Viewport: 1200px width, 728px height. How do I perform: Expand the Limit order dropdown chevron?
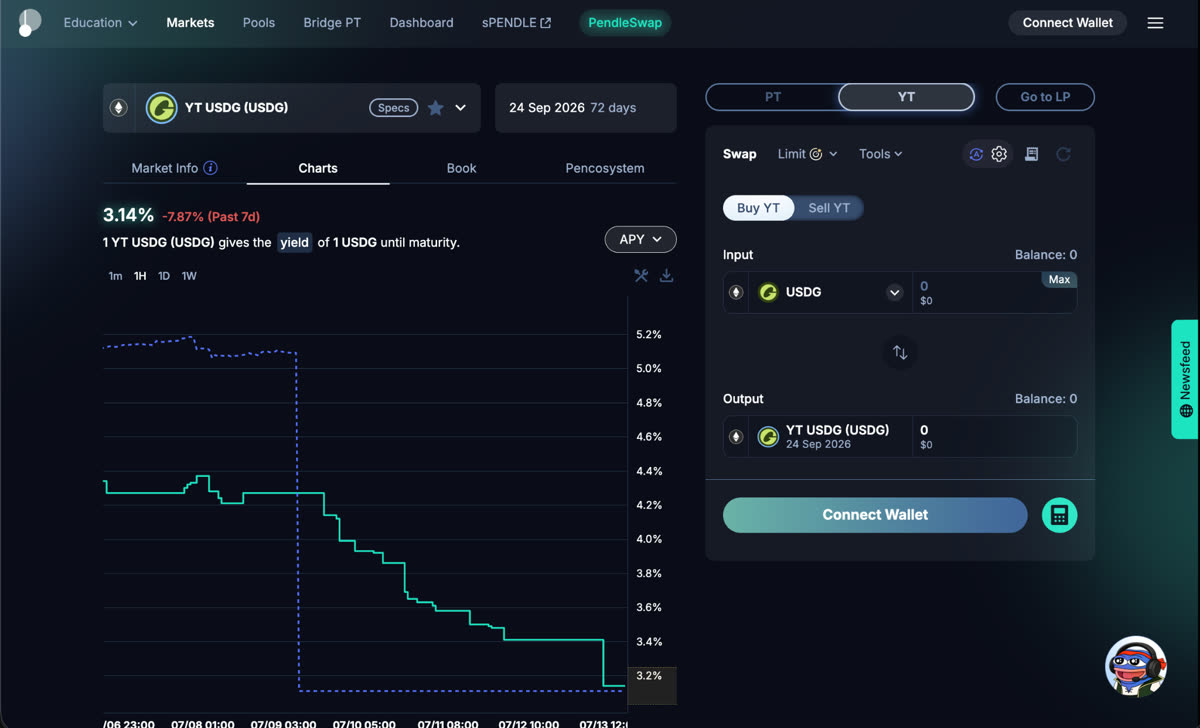pos(834,154)
